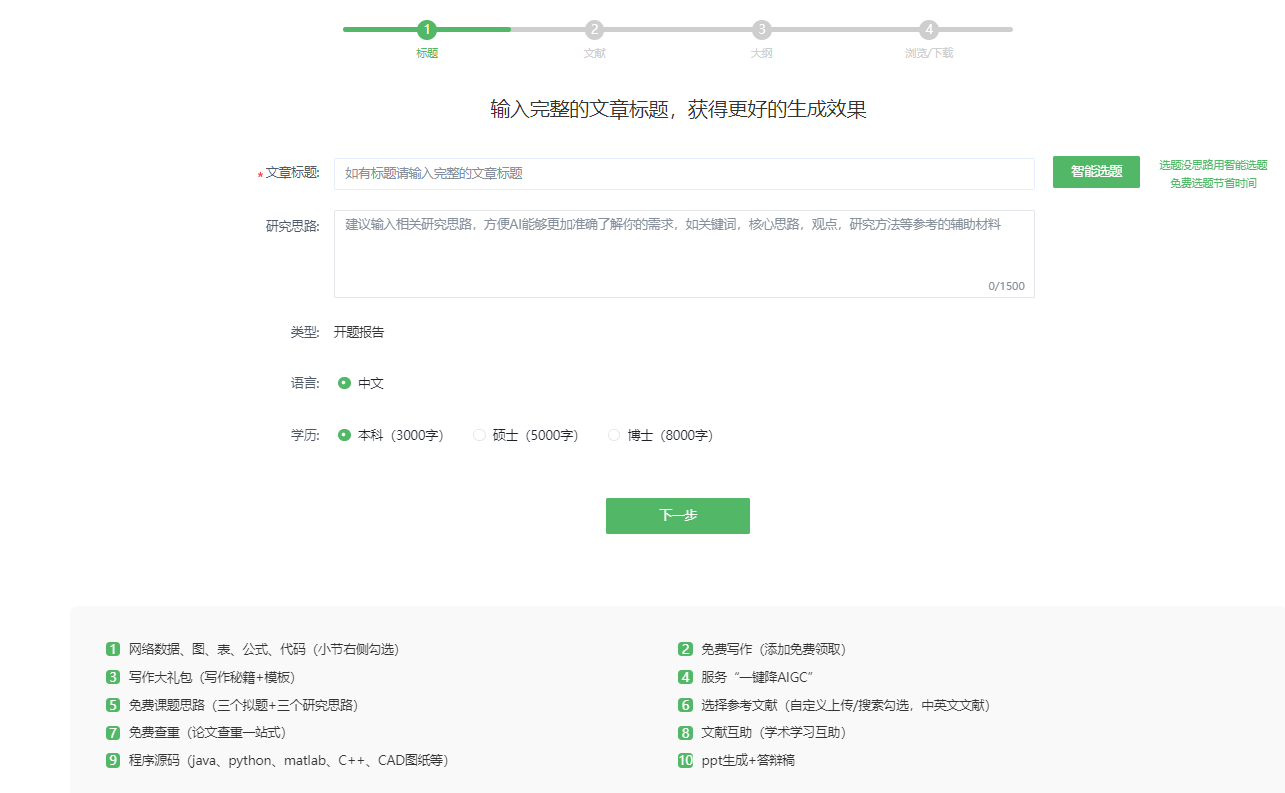
Task: Choose 硕士（5000字）radio option
Action: (x=480, y=435)
